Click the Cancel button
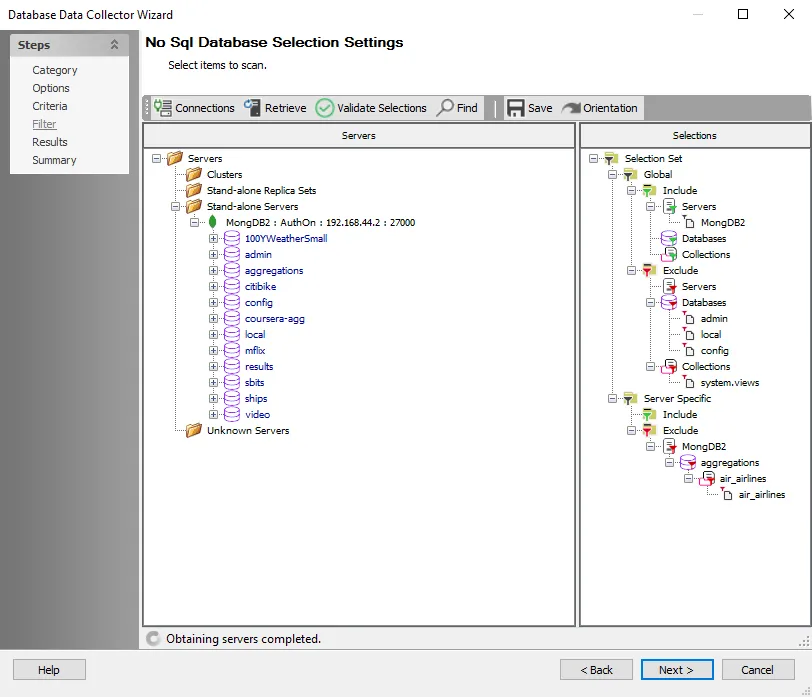 click(758, 670)
